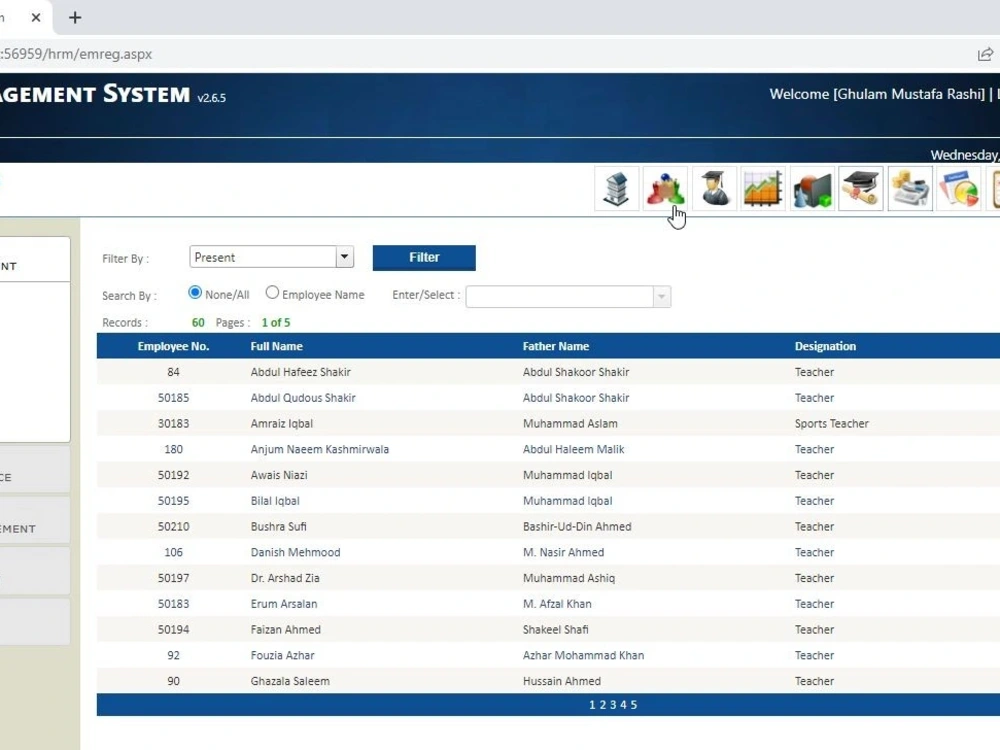The width and height of the screenshot is (1000, 750).
Task: Select employee Bilal Iqbal
Action: (275, 501)
